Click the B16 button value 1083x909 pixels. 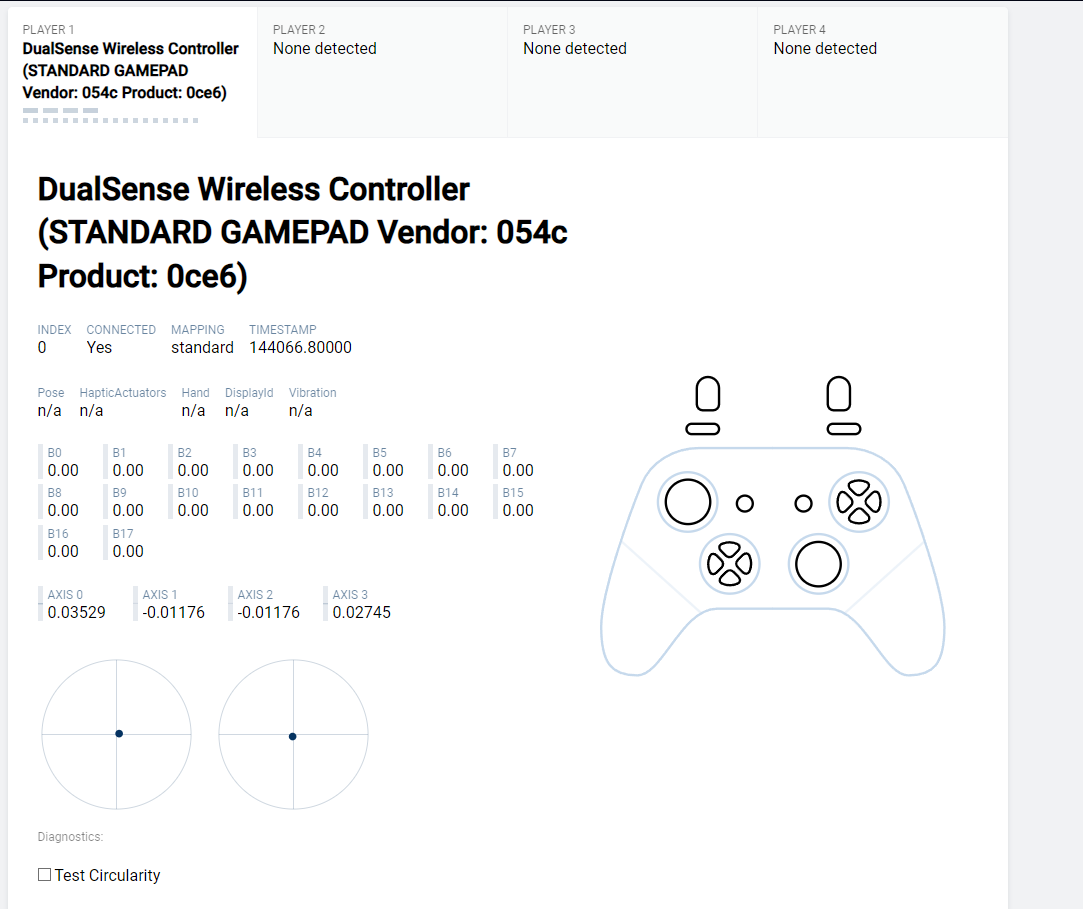coord(63,551)
